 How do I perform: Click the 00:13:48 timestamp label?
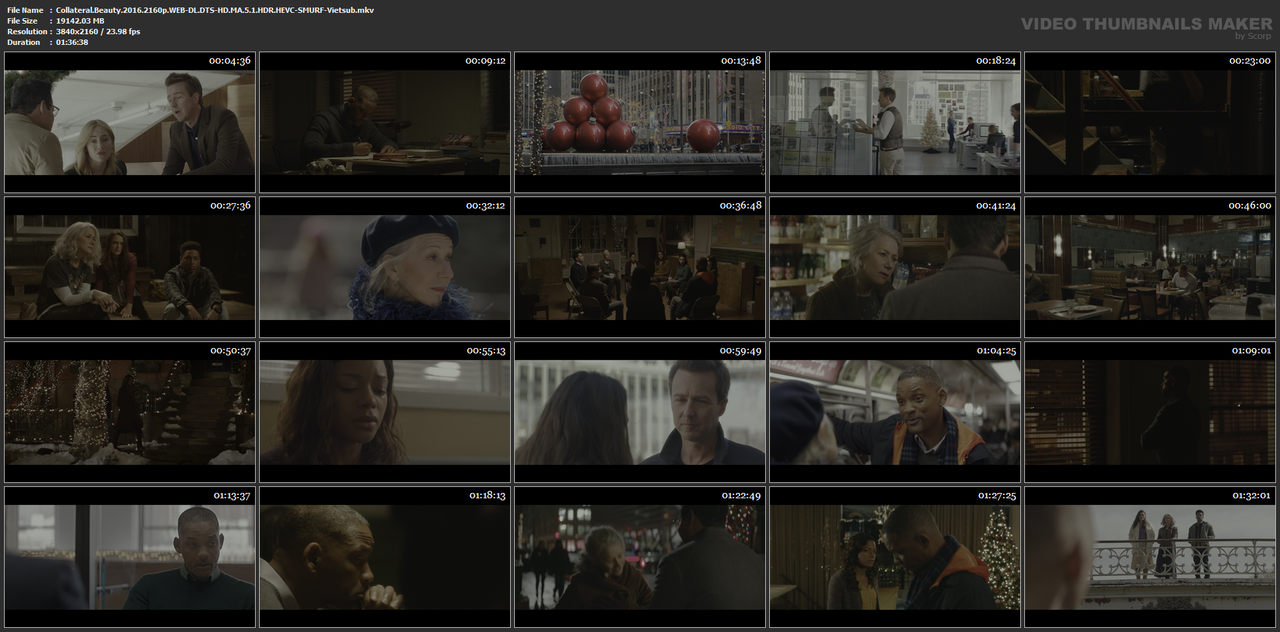point(741,61)
